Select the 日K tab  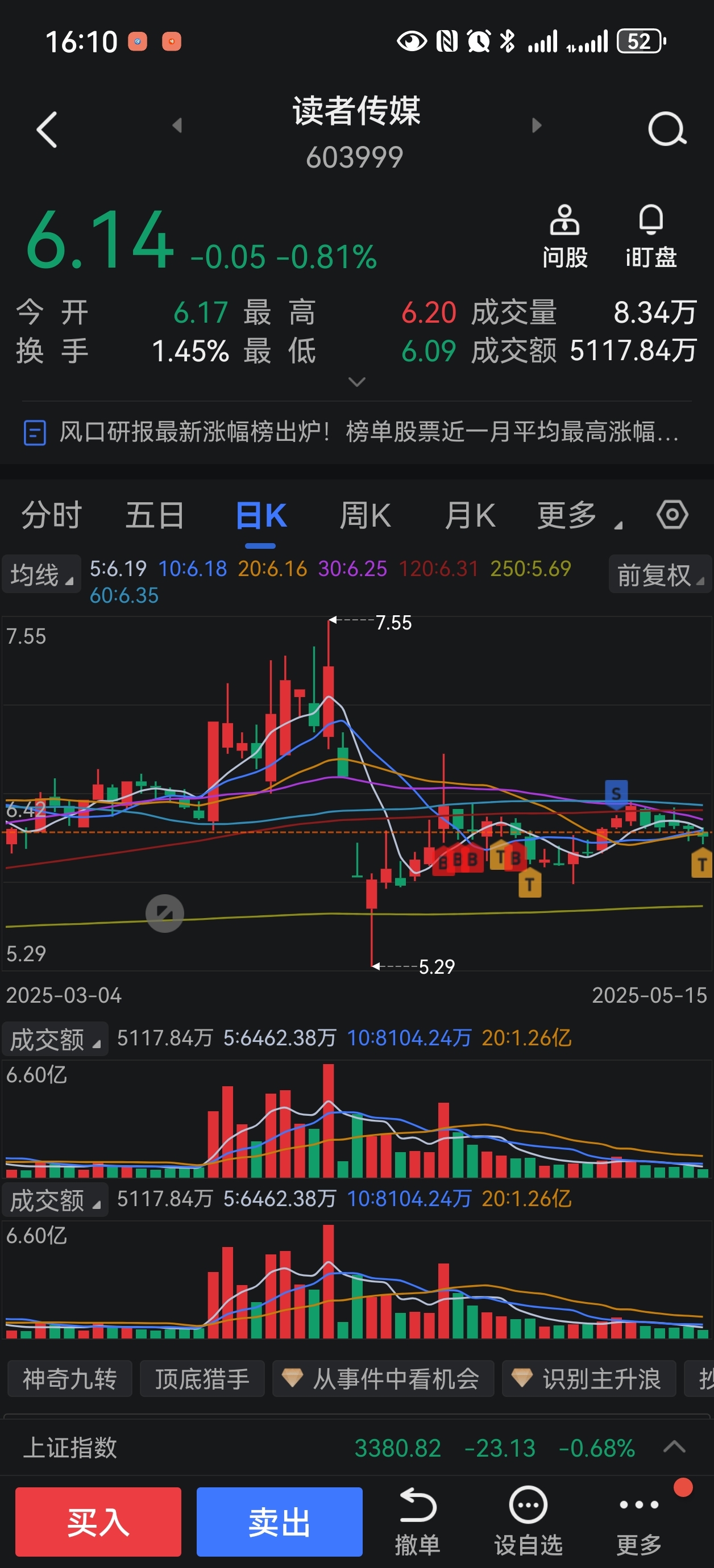(x=261, y=516)
